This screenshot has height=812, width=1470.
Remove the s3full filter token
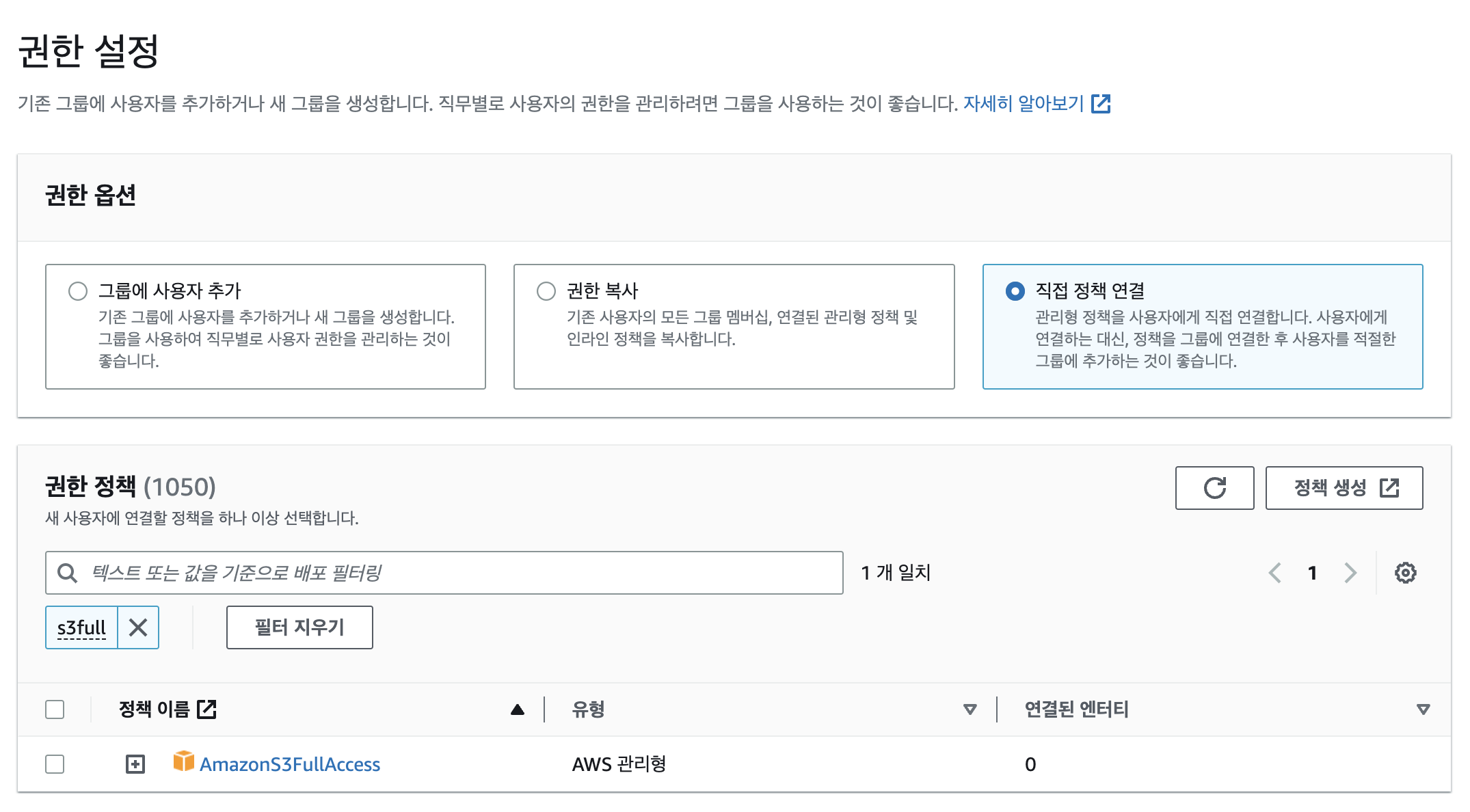pyautogui.click(x=138, y=627)
